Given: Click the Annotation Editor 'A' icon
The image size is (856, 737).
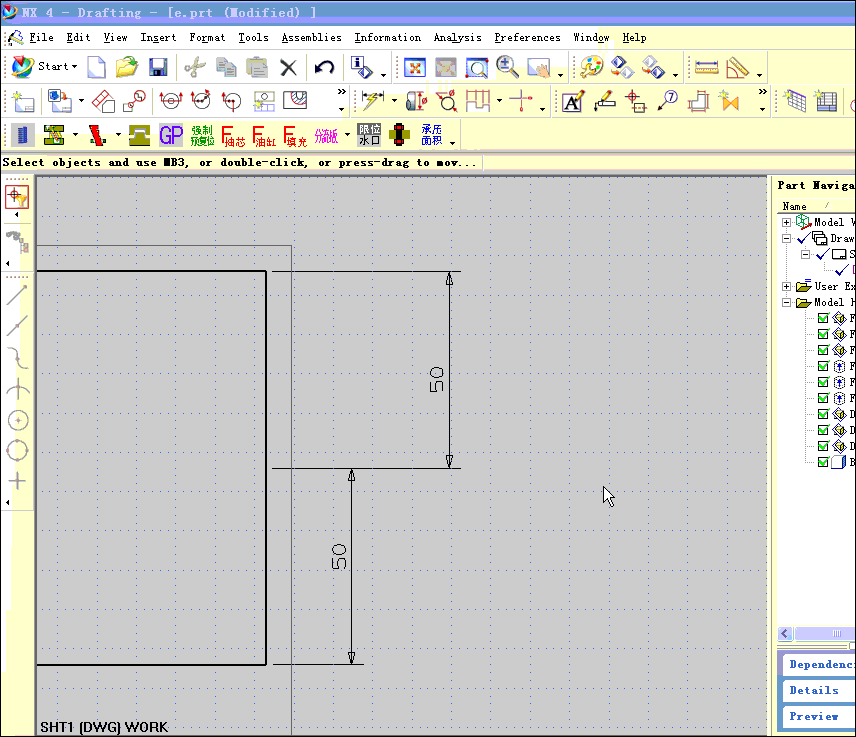Looking at the screenshot, I should [x=573, y=102].
